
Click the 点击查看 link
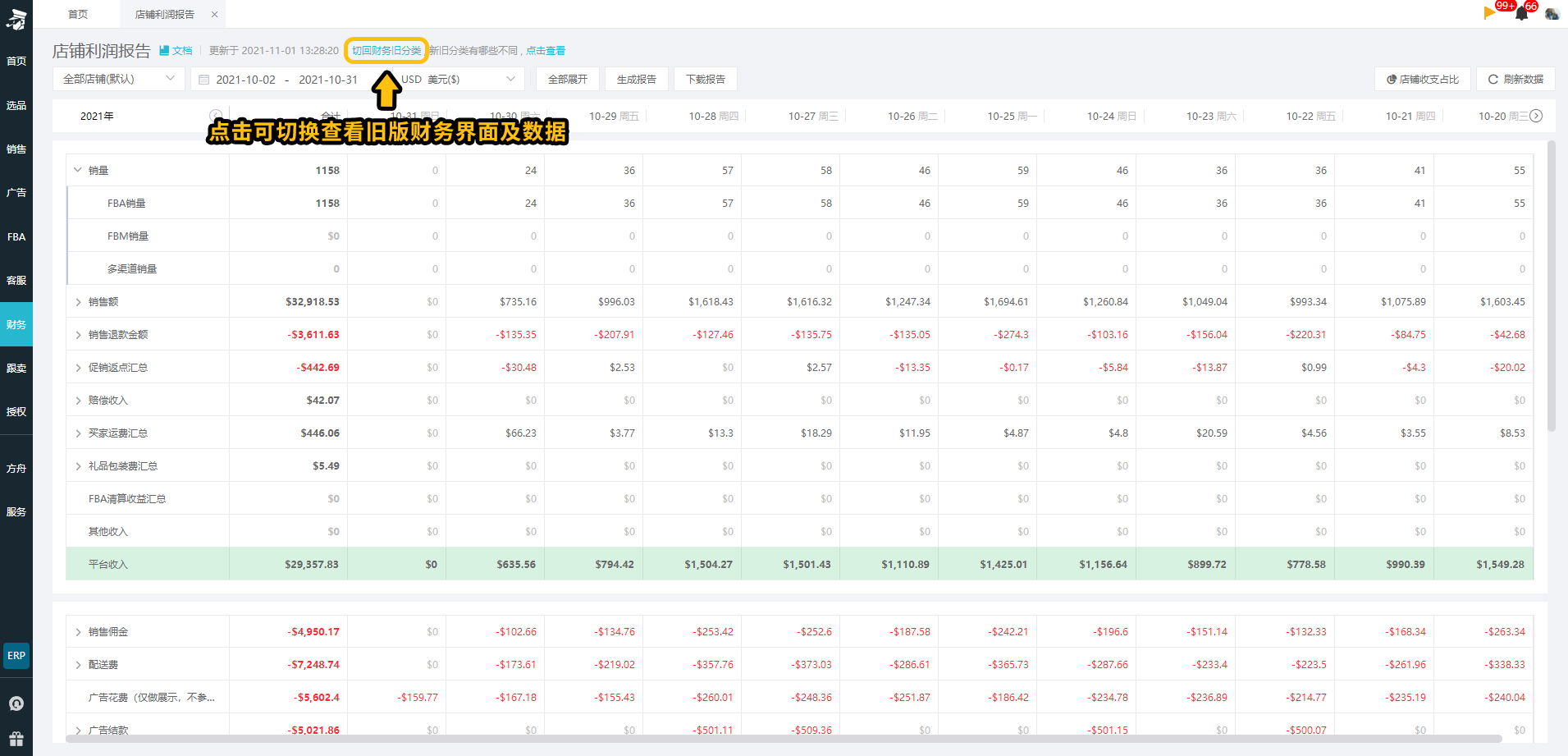click(x=546, y=50)
